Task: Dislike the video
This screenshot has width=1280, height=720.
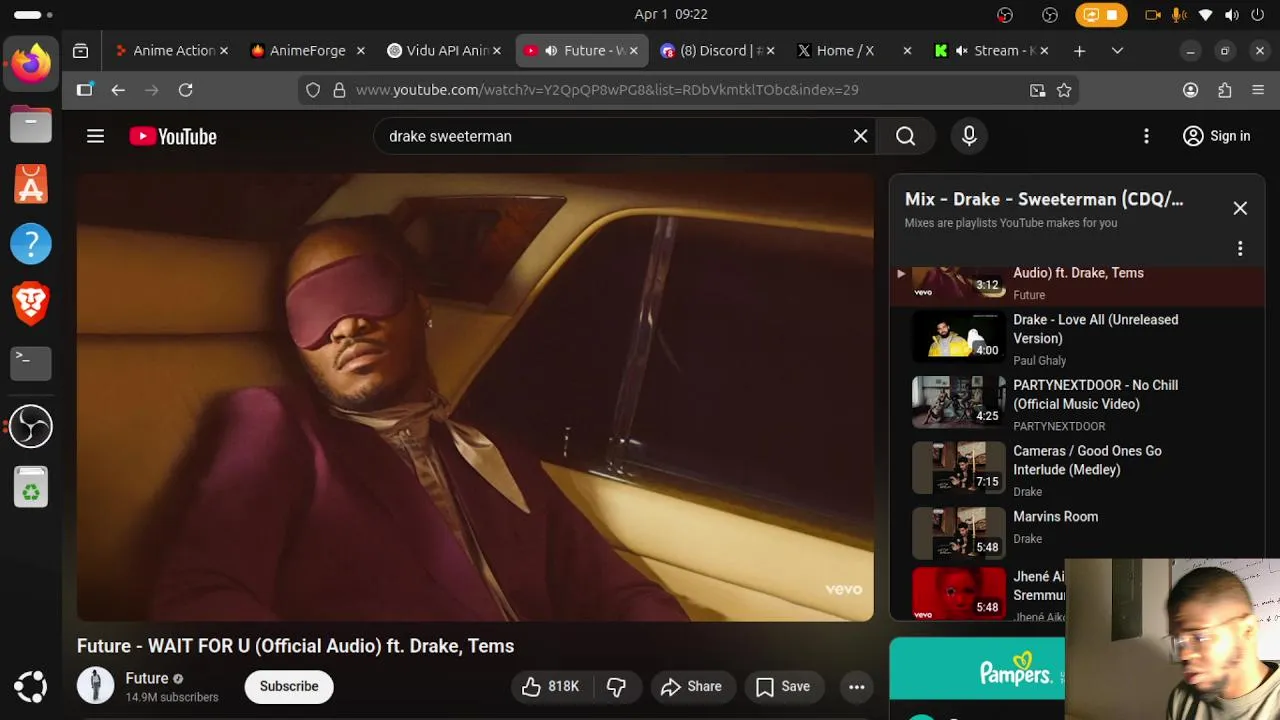Action: pyautogui.click(x=617, y=686)
